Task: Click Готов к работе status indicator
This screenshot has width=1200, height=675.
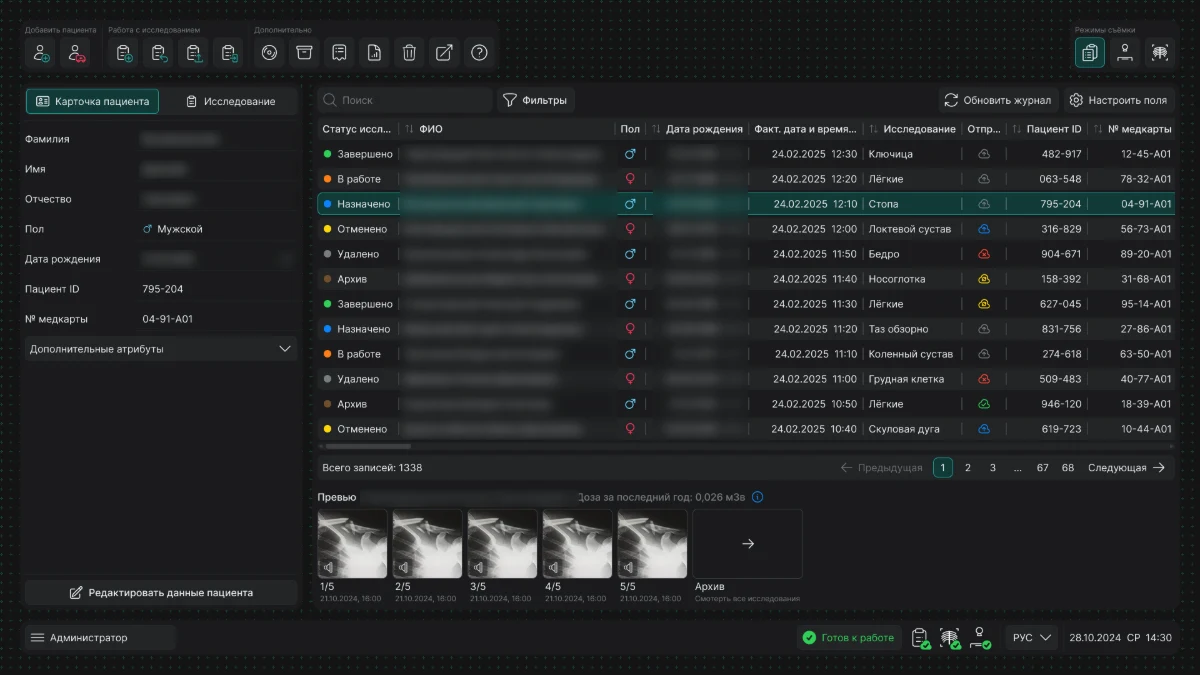Action: tap(849, 638)
